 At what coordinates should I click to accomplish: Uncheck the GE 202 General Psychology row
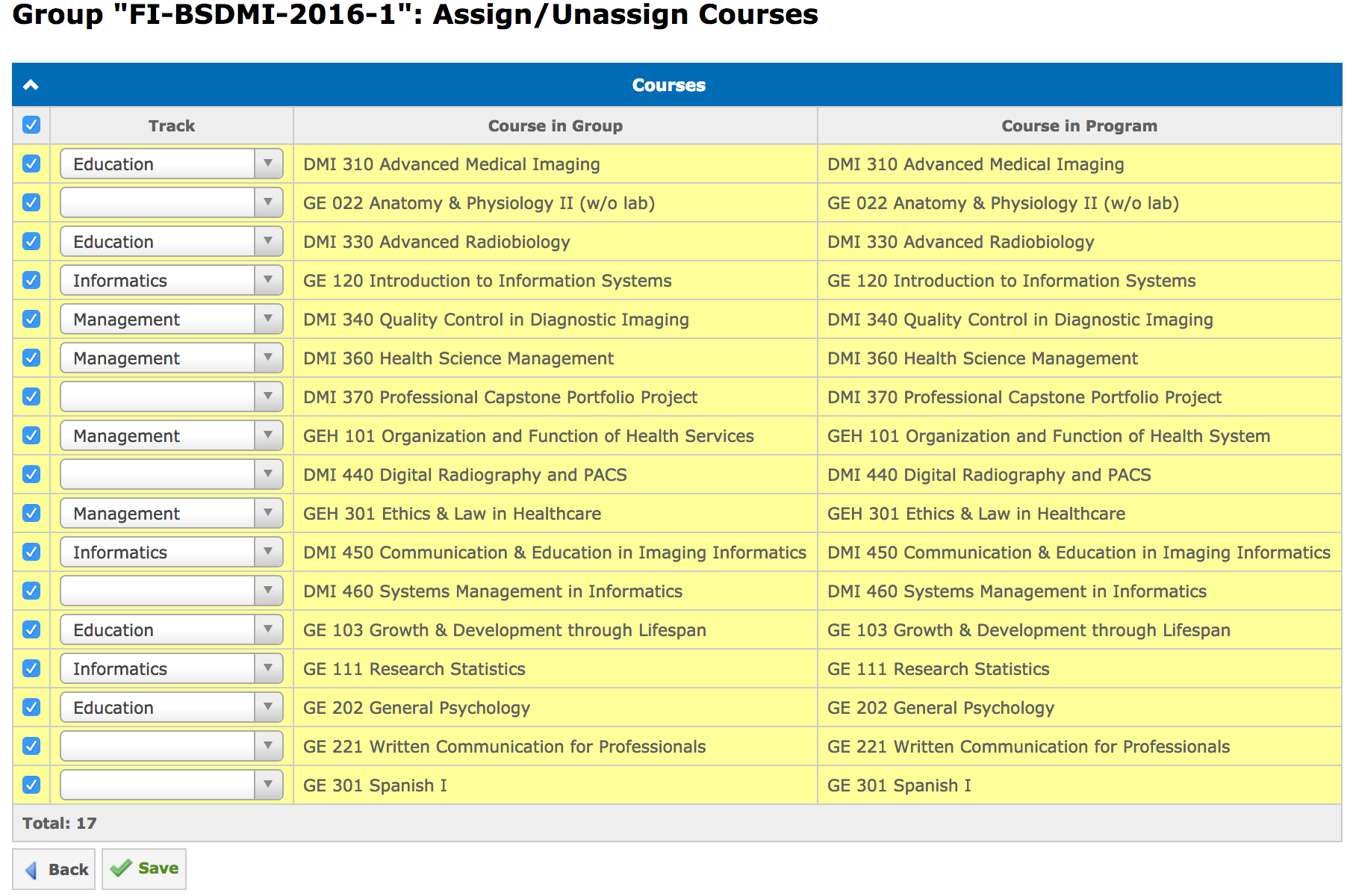(31, 707)
